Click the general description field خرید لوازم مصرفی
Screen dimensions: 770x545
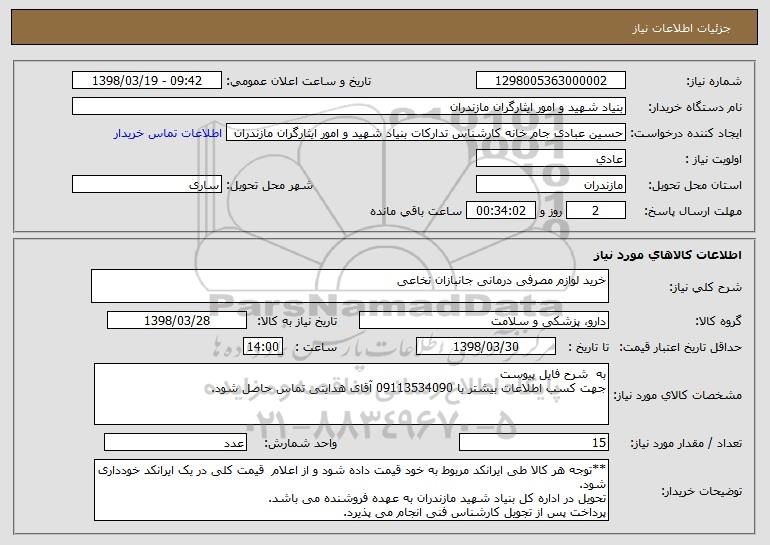click(x=350, y=286)
